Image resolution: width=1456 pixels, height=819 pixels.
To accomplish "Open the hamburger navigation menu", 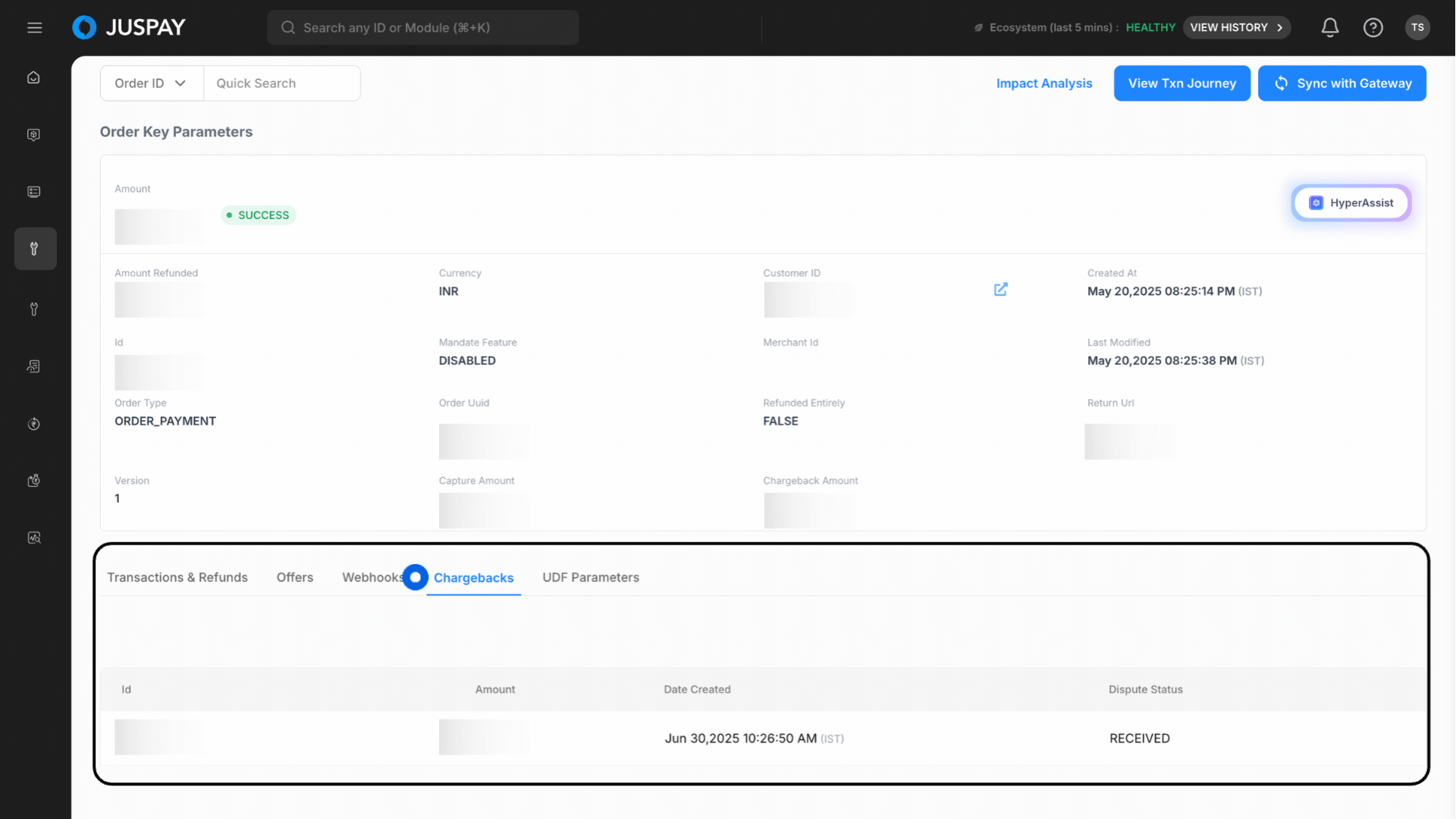I will (x=34, y=28).
